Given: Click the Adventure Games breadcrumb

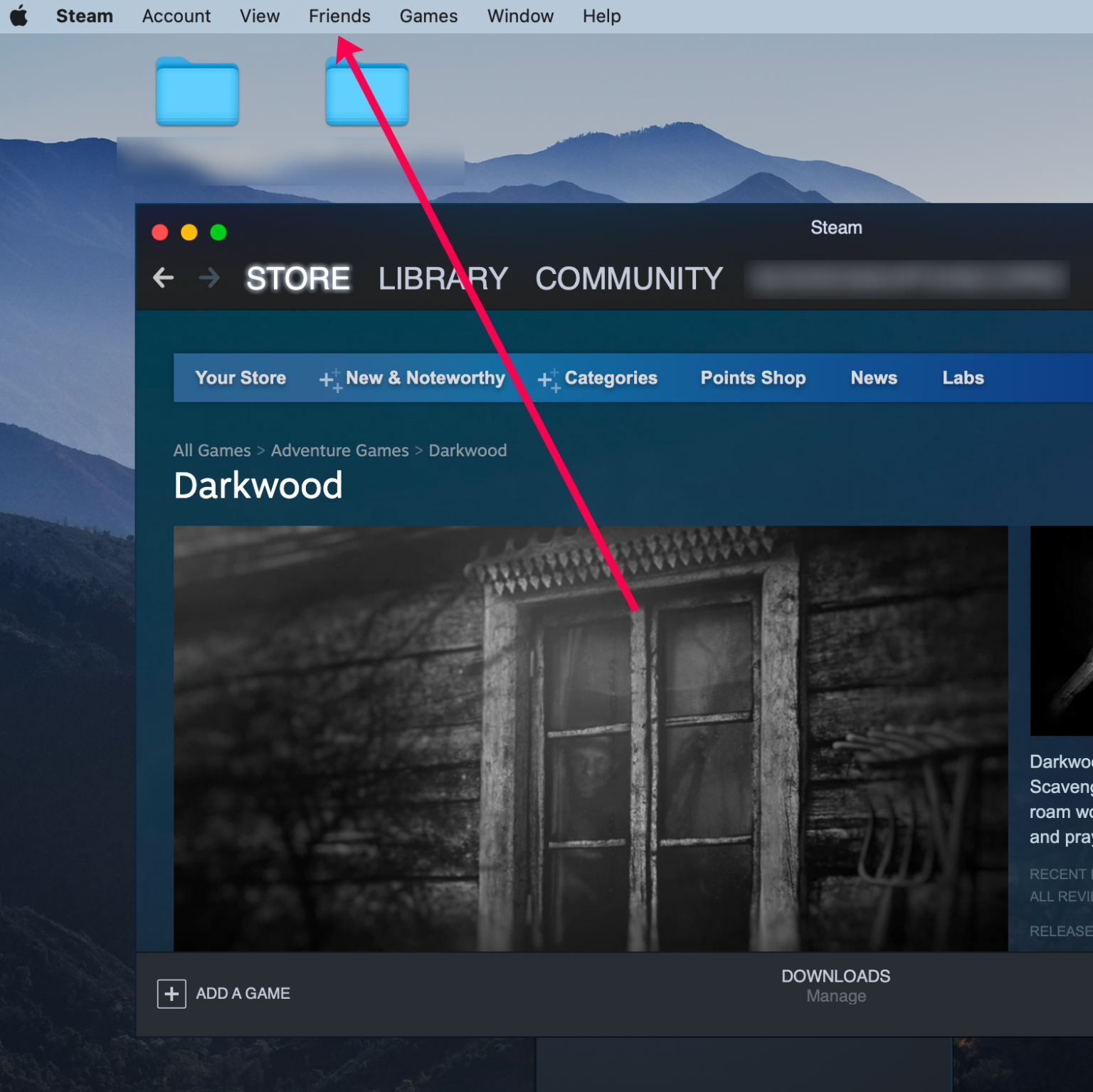Looking at the screenshot, I should 340,451.
